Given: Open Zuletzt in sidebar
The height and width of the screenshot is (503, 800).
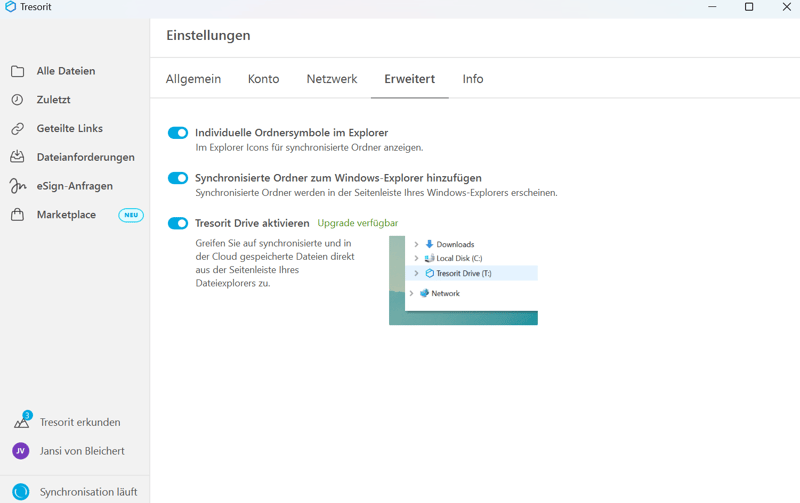Looking at the screenshot, I should point(54,99).
